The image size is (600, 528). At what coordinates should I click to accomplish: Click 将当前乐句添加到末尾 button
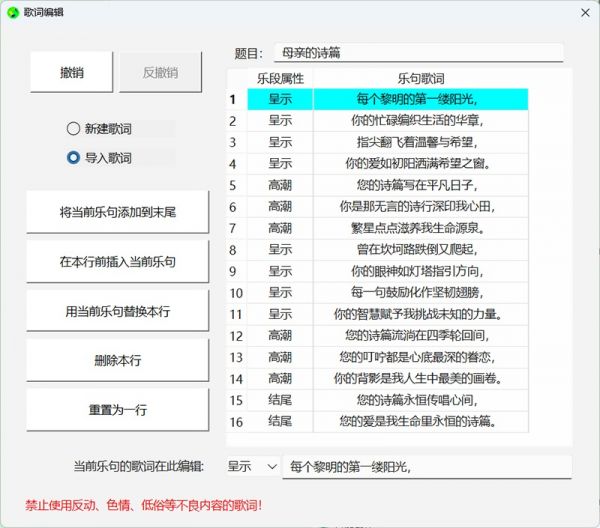point(118,212)
